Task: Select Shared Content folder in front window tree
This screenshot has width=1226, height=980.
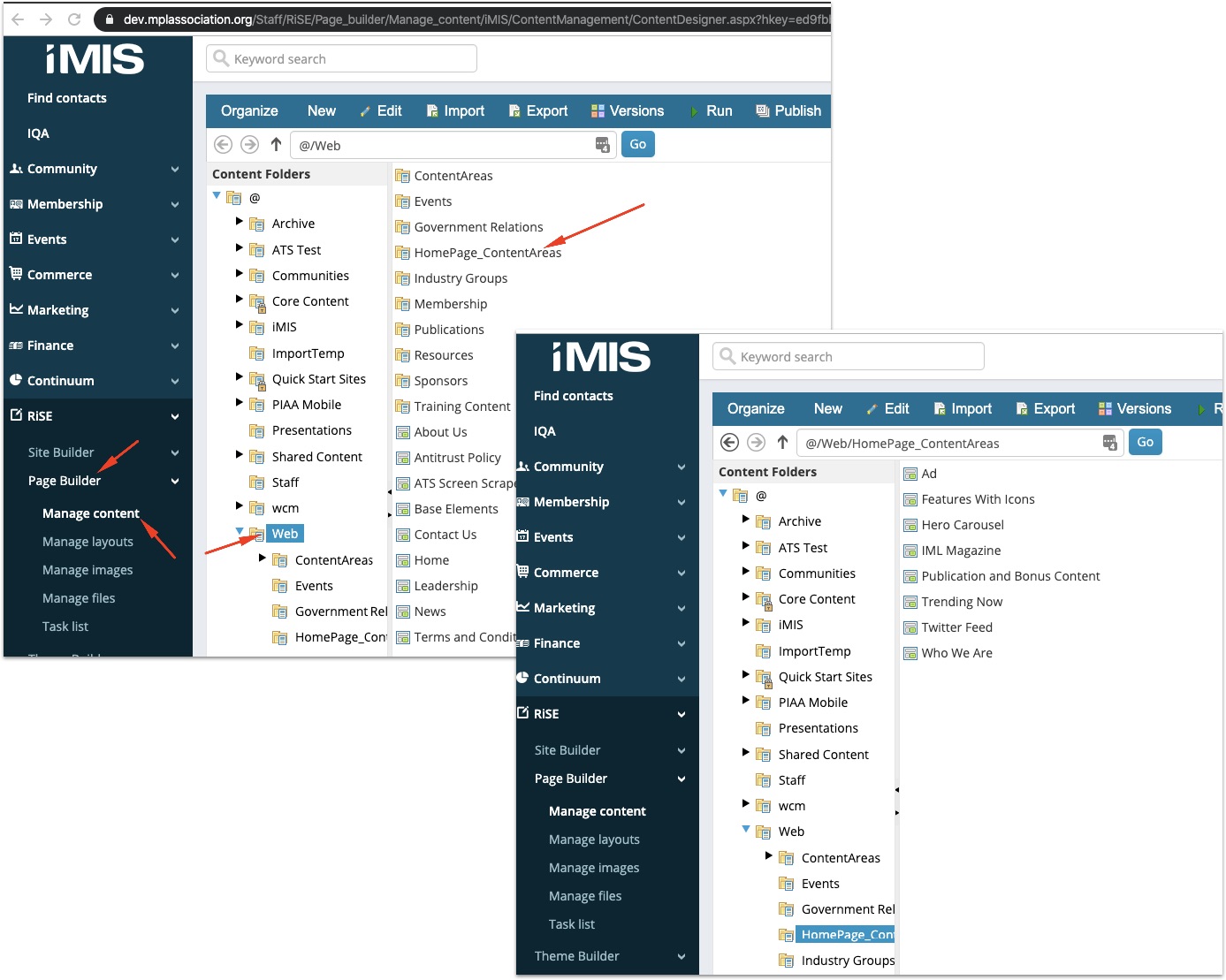Action: coord(823,755)
